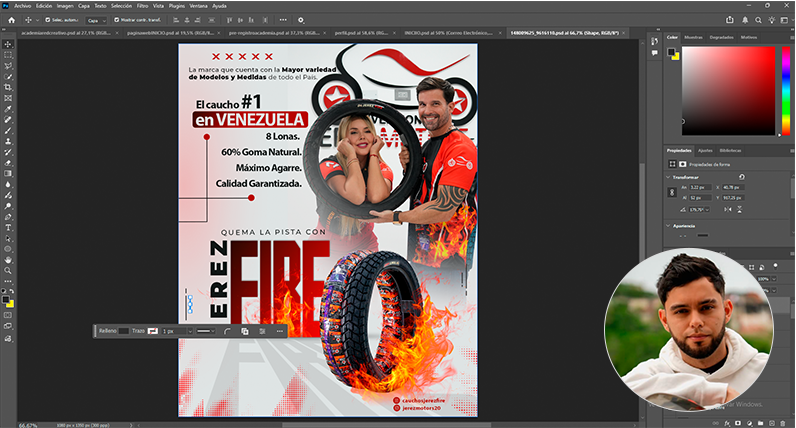This screenshot has width=796, height=428.
Task: Open the 'Capa' auto-select dropdown
Action: click(95, 19)
